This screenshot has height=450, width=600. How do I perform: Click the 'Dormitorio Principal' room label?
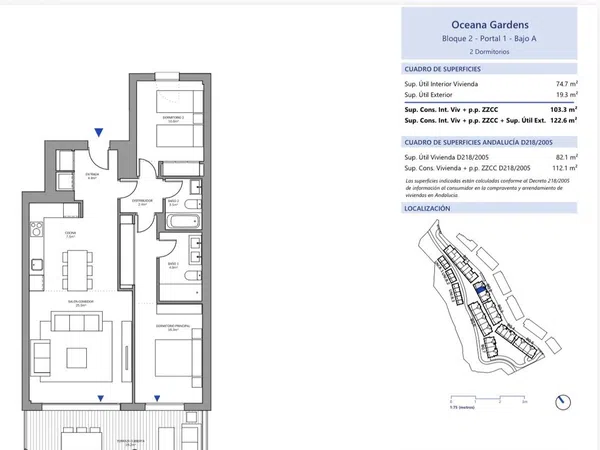pyautogui.click(x=173, y=328)
